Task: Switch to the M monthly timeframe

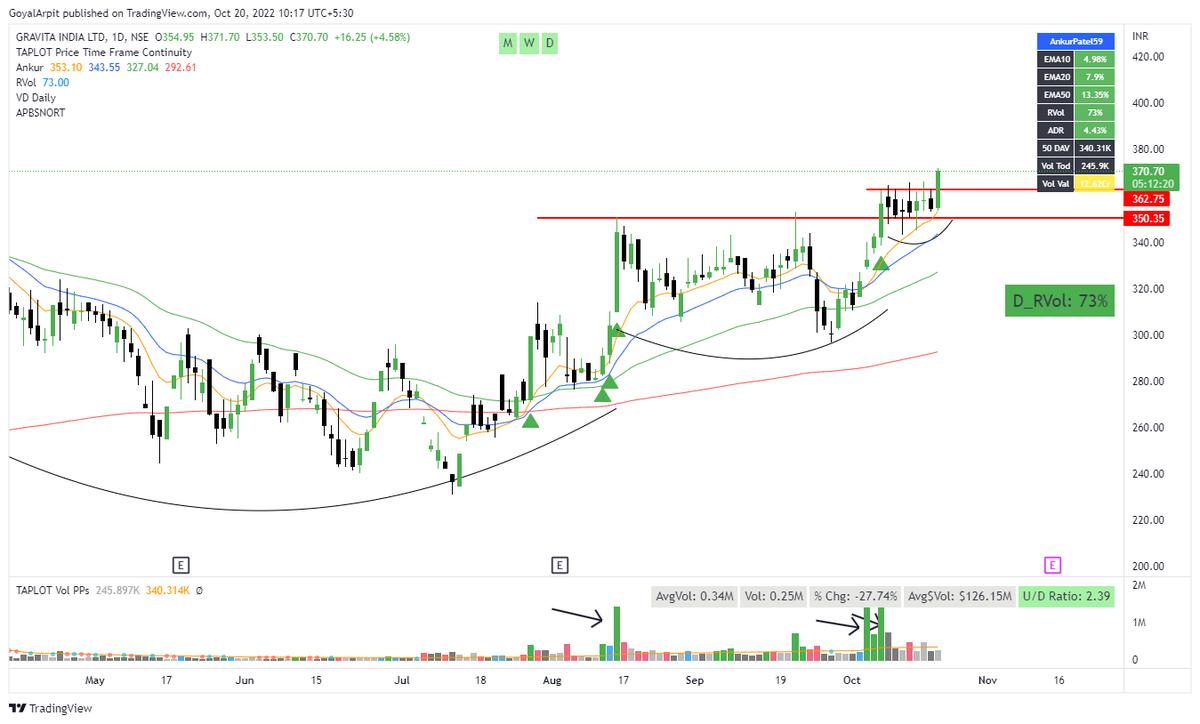Action: [507, 43]
